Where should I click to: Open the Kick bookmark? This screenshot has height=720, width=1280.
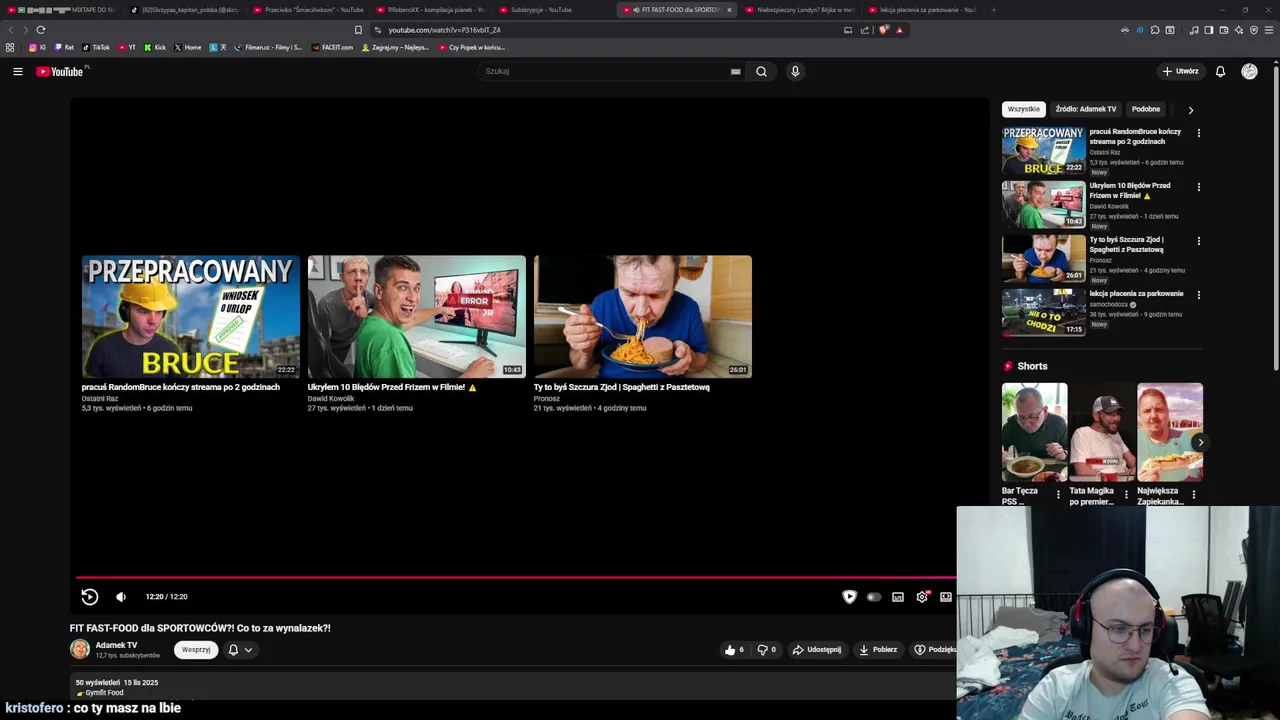(155, 47)
